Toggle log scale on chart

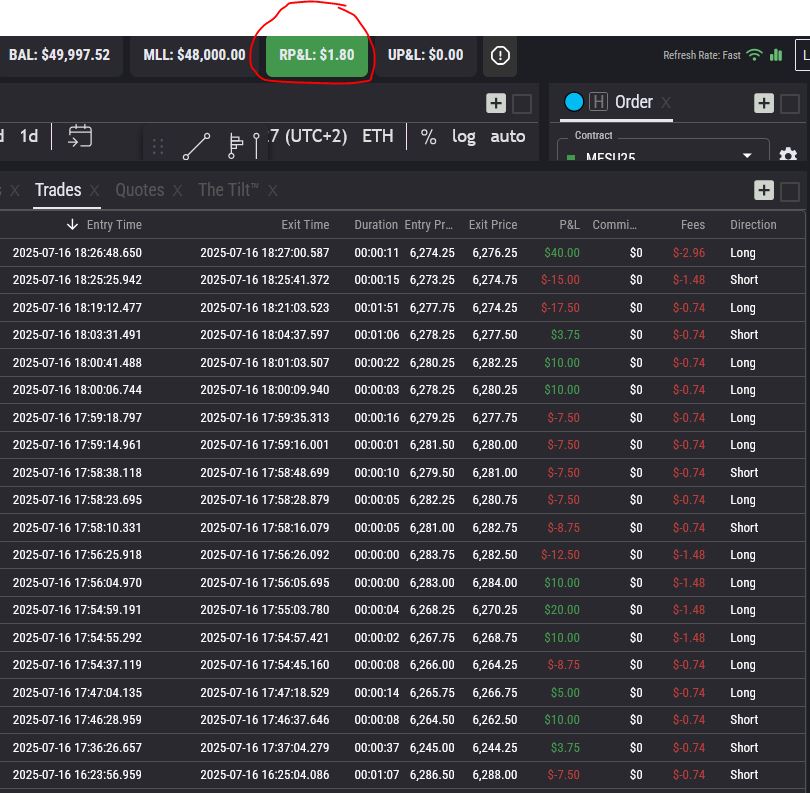(464, 137)
